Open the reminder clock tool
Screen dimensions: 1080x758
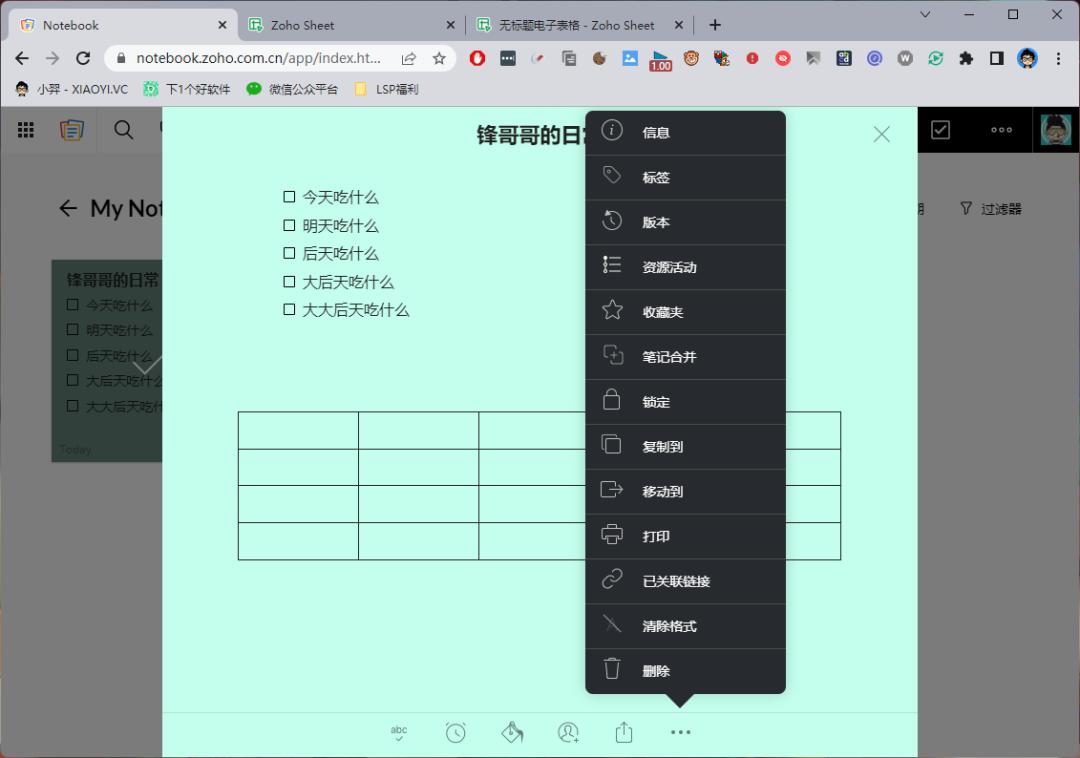click(x=455, y=731)
